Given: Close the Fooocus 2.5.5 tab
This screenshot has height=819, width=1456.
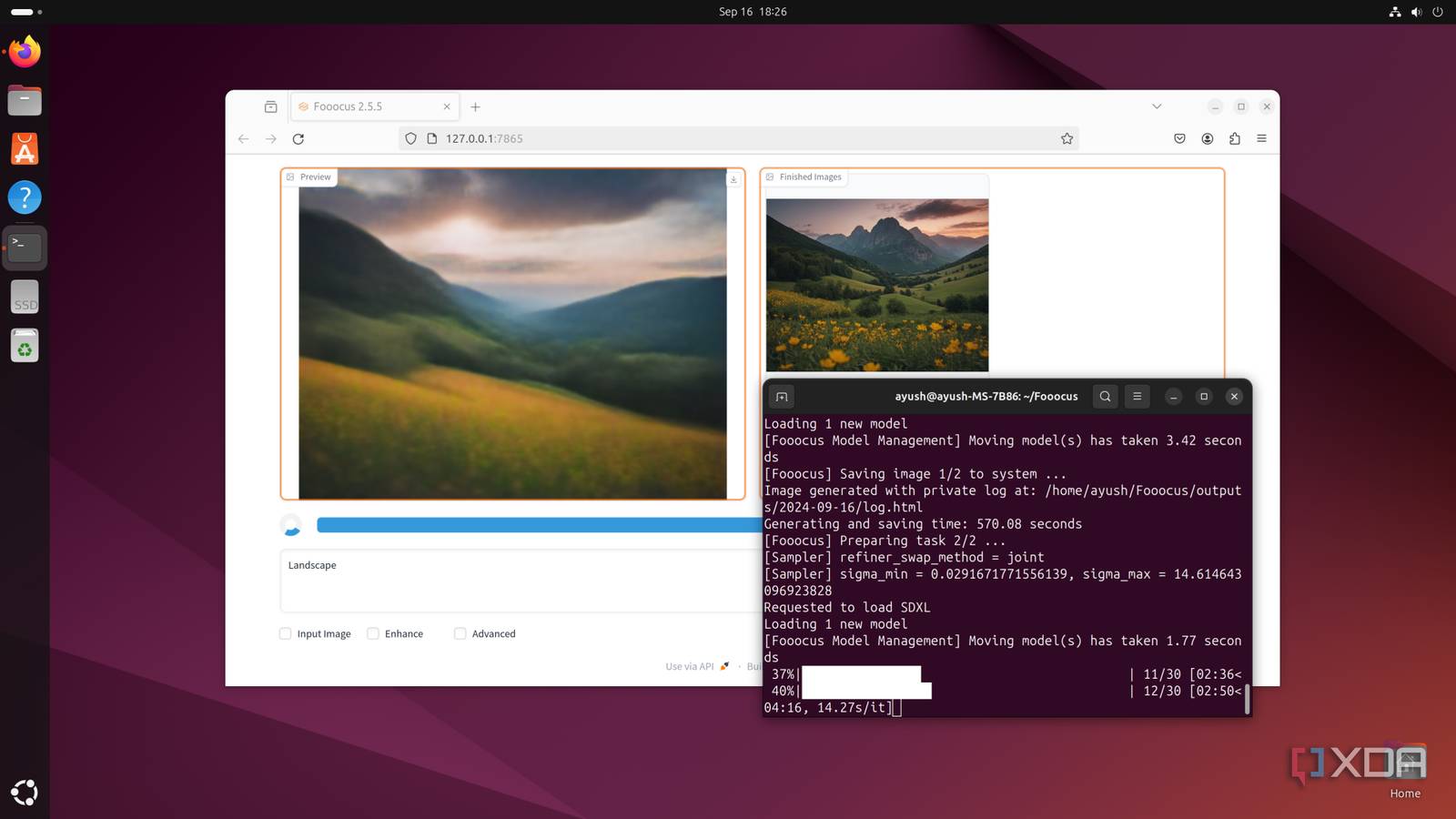Looking at the screenshot, I should click(x=447, y=106).
